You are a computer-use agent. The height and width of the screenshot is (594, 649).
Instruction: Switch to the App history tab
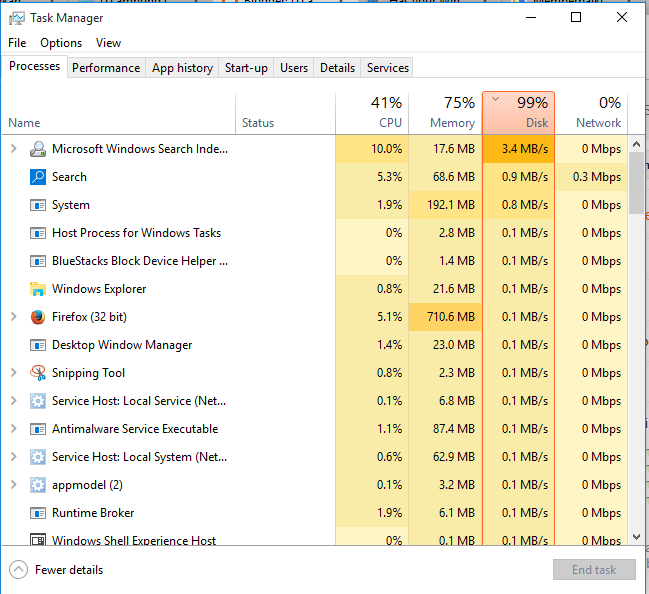point(182,68)
